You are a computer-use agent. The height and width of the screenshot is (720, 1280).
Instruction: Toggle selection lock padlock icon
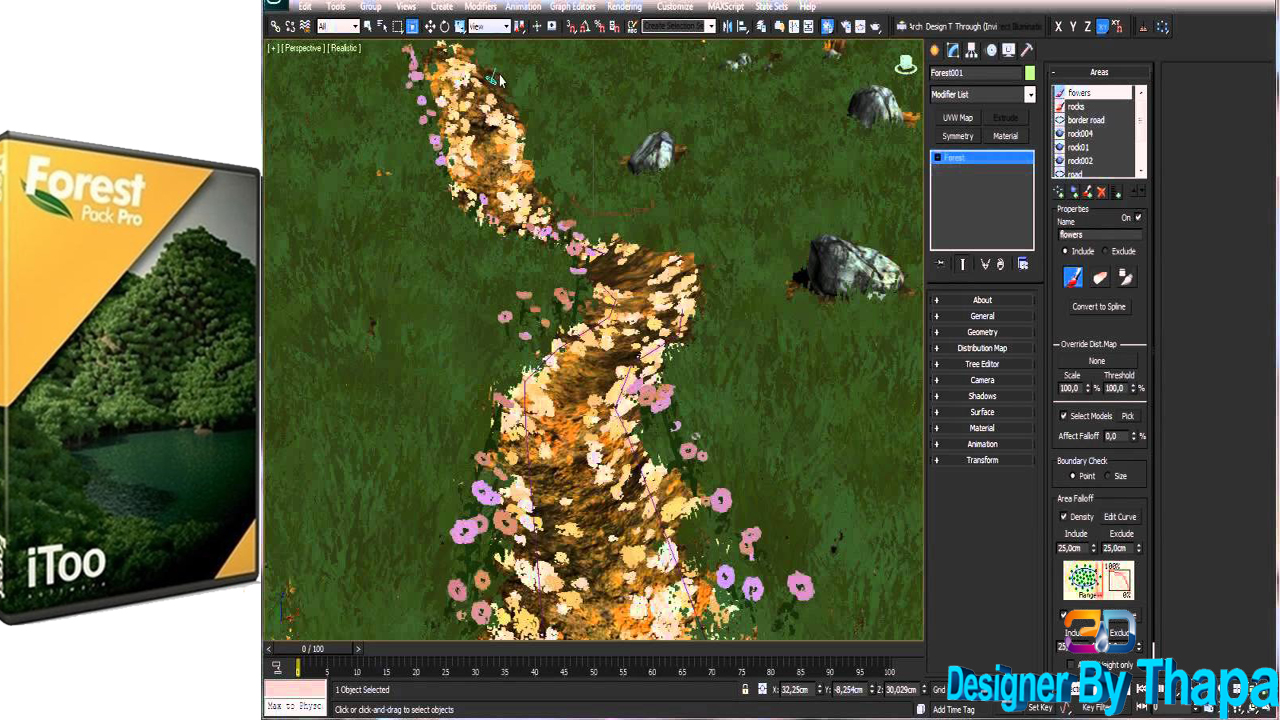point(745,689)
